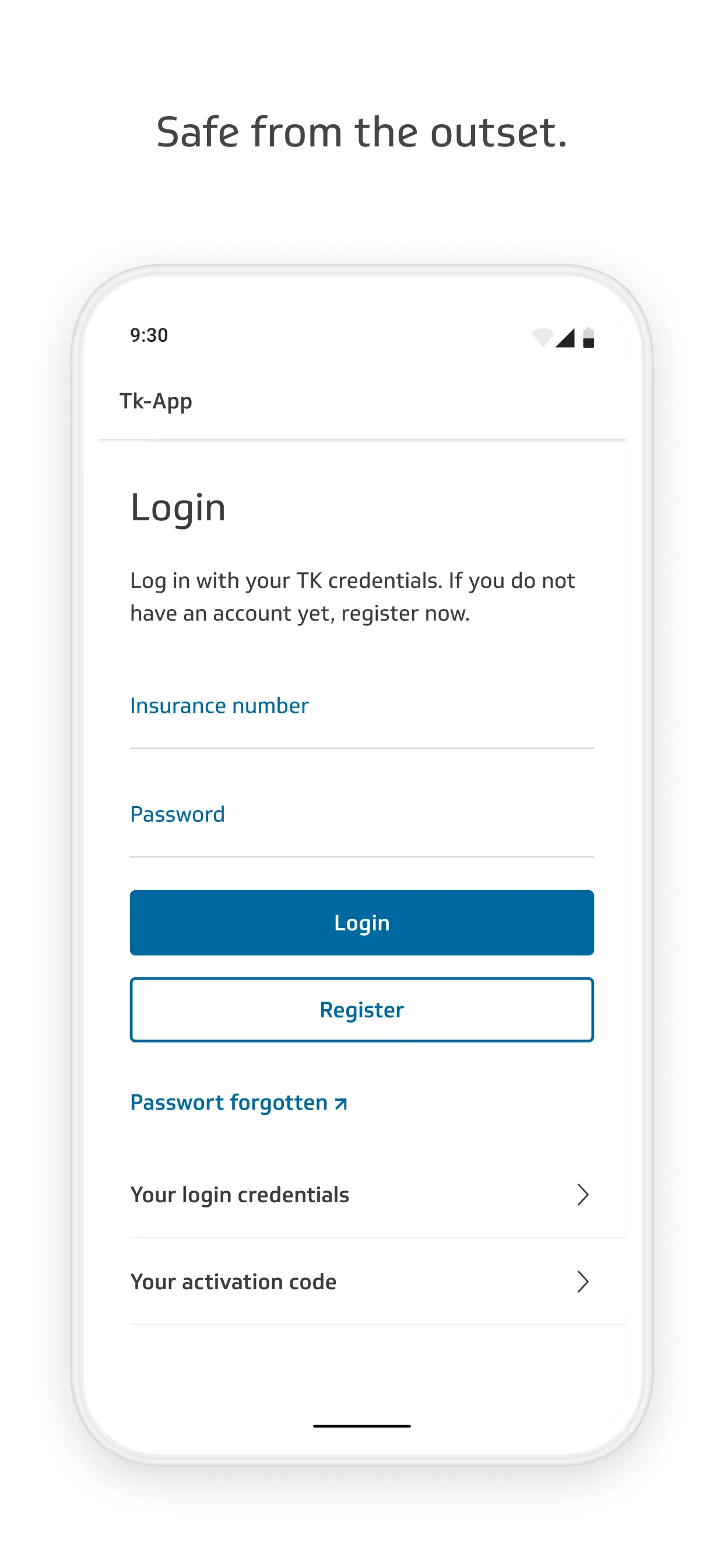Expand the chevron next to Your activation code
The image size is (724, 1568).
point(582,1282)
